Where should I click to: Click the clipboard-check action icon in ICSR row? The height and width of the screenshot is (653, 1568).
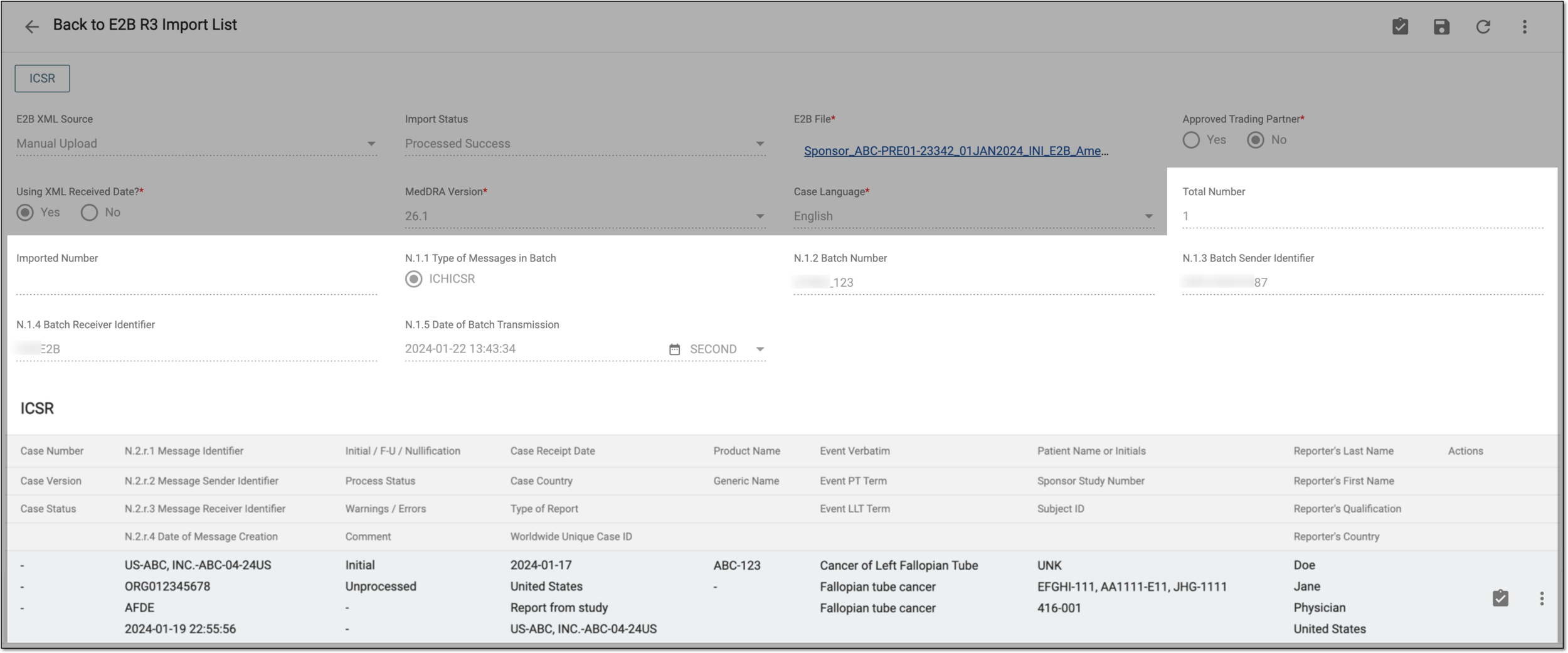click(1500, 598)
